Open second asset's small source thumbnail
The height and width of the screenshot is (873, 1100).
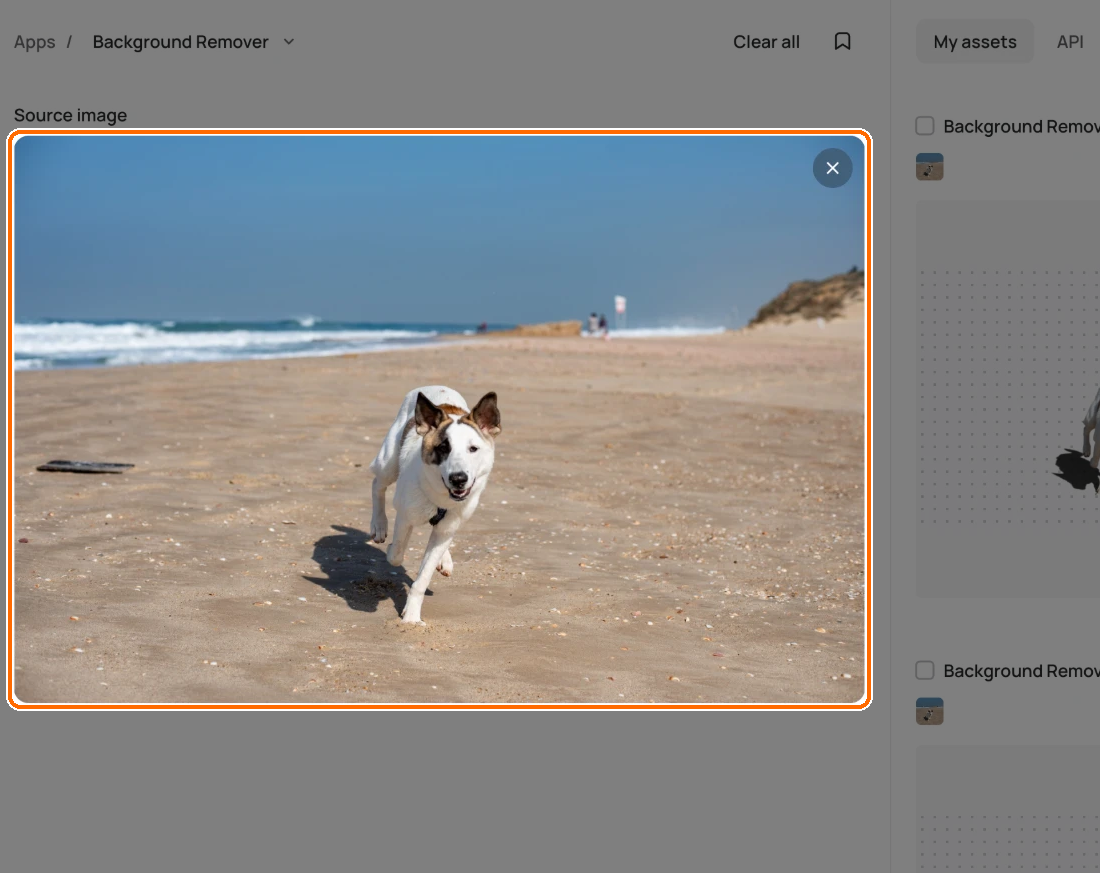click(930, 711)
